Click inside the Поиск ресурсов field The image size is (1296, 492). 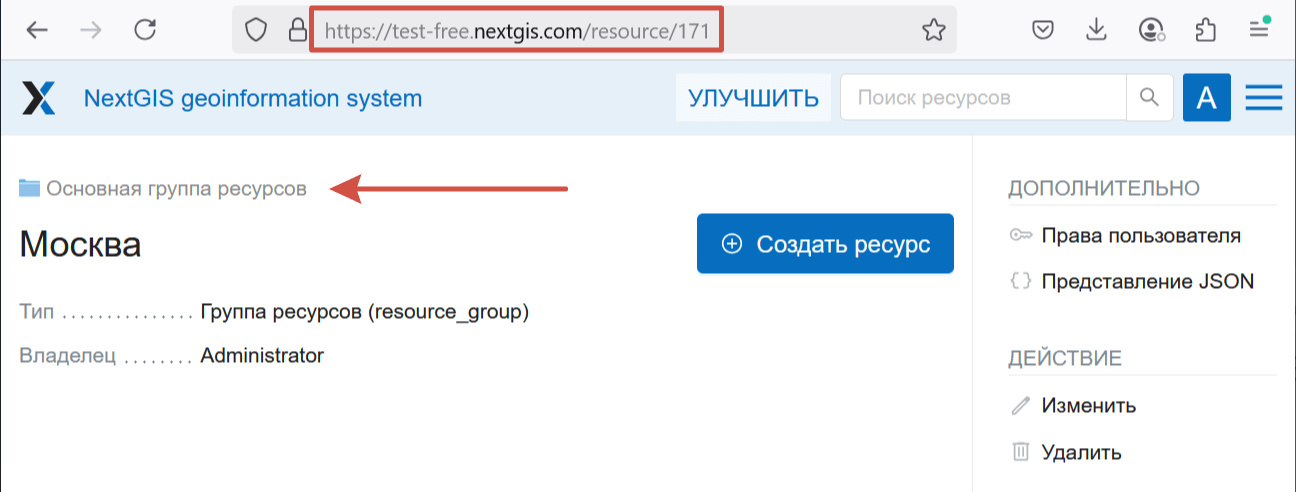click(983, 98)
